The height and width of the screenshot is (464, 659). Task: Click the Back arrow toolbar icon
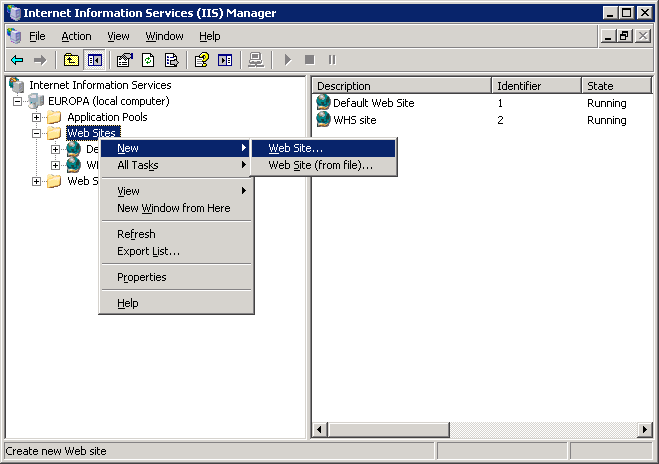tap(17, 60)
